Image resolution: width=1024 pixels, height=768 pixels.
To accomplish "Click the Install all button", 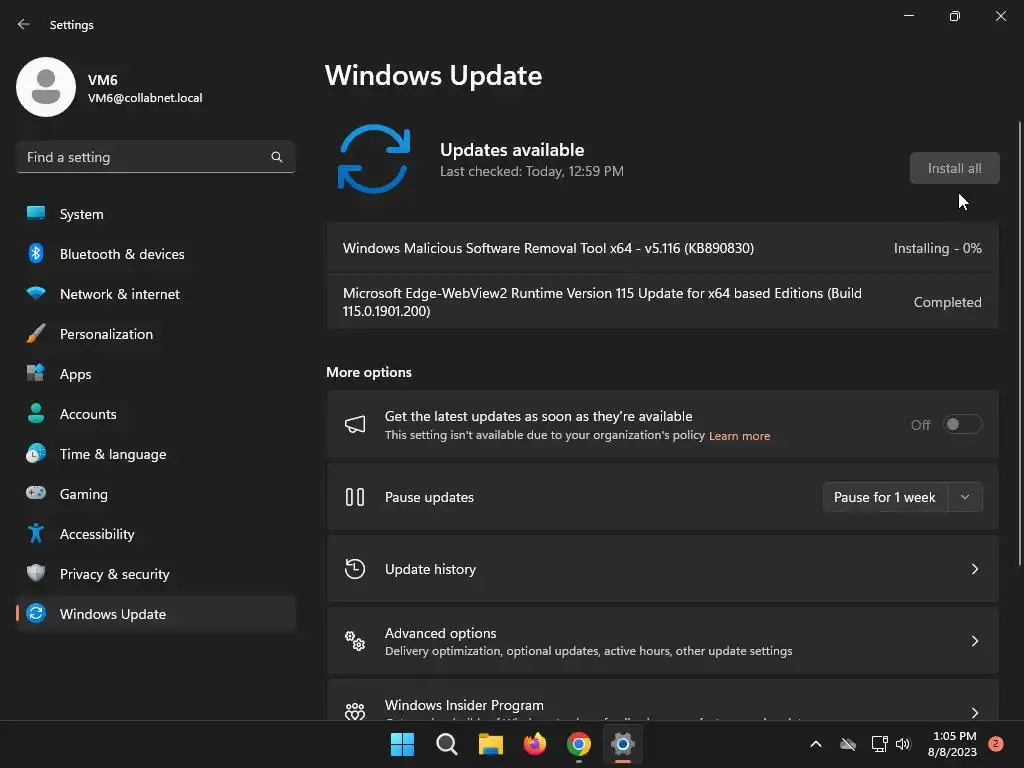I will pyautogui.click(x=954, y=168).
